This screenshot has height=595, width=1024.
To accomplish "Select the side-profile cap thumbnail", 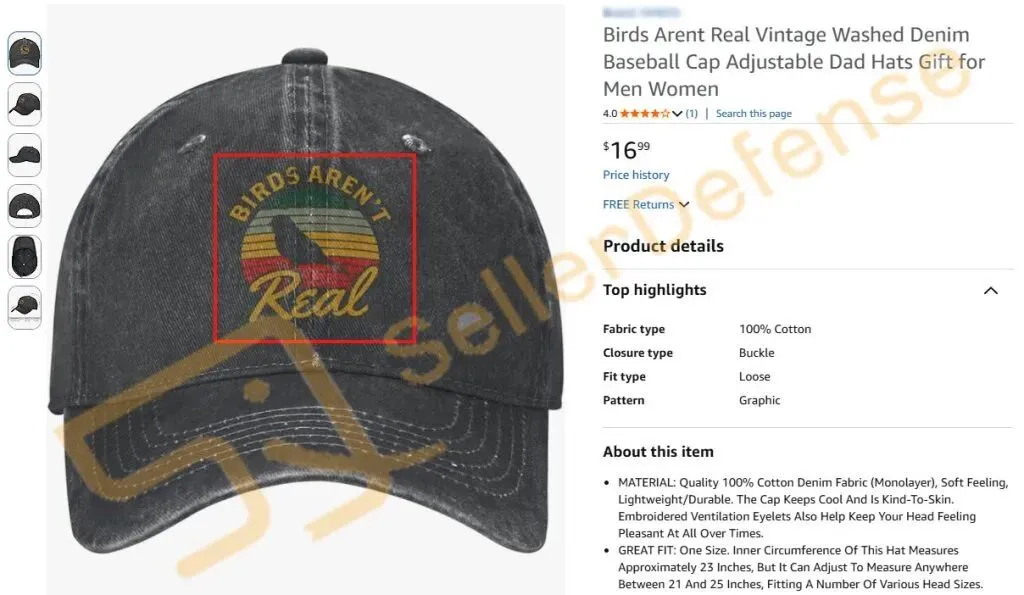I will [x=24, y=155].
